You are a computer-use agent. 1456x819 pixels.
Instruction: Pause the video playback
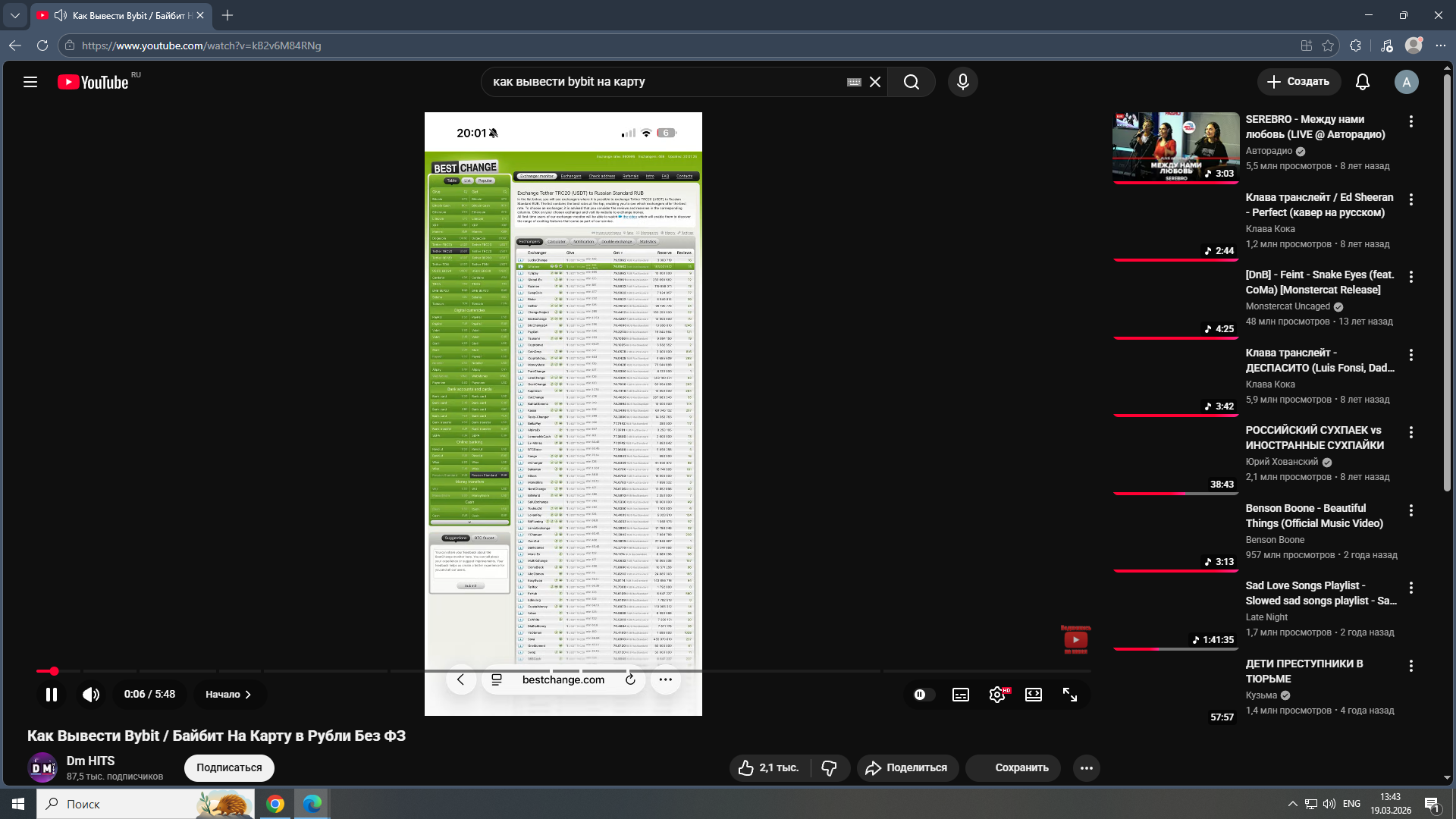tap(51, 695)
